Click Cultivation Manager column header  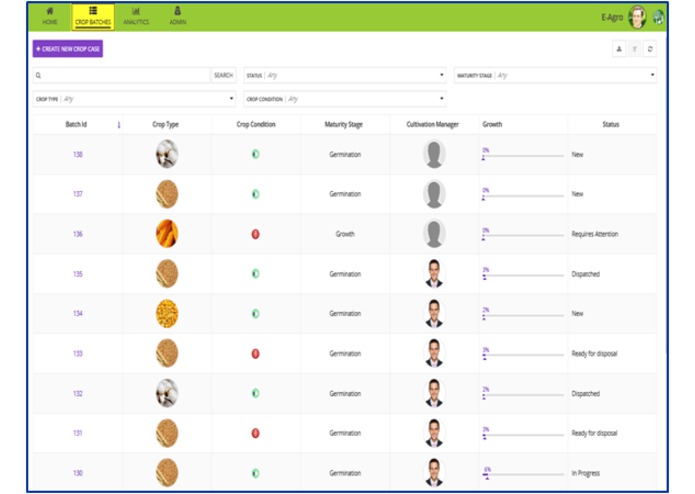point(433,124)
